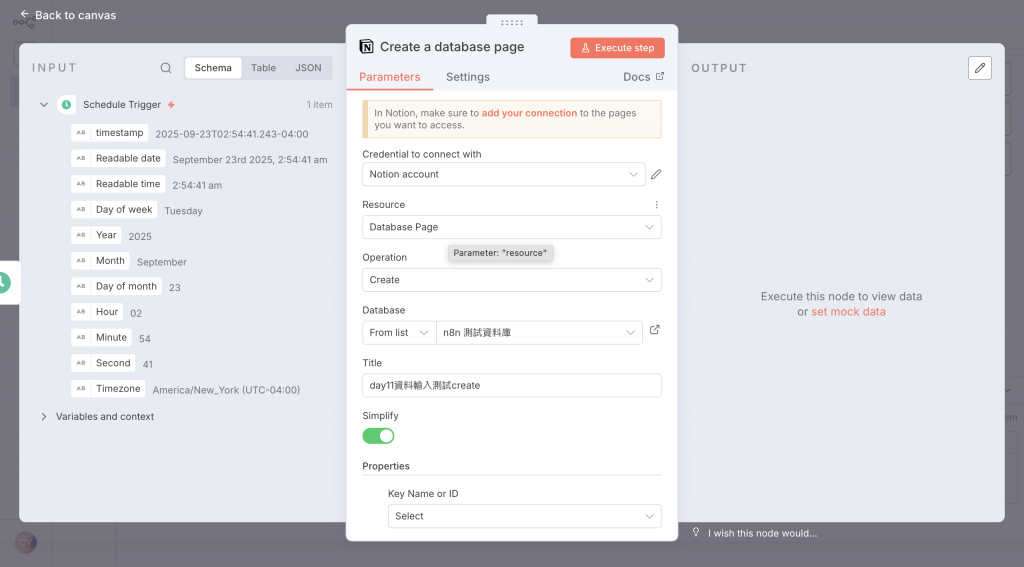The image size is (1024, 567).
Task: Open the Key Name or ID Select dropdown
Action: [524, 516]
